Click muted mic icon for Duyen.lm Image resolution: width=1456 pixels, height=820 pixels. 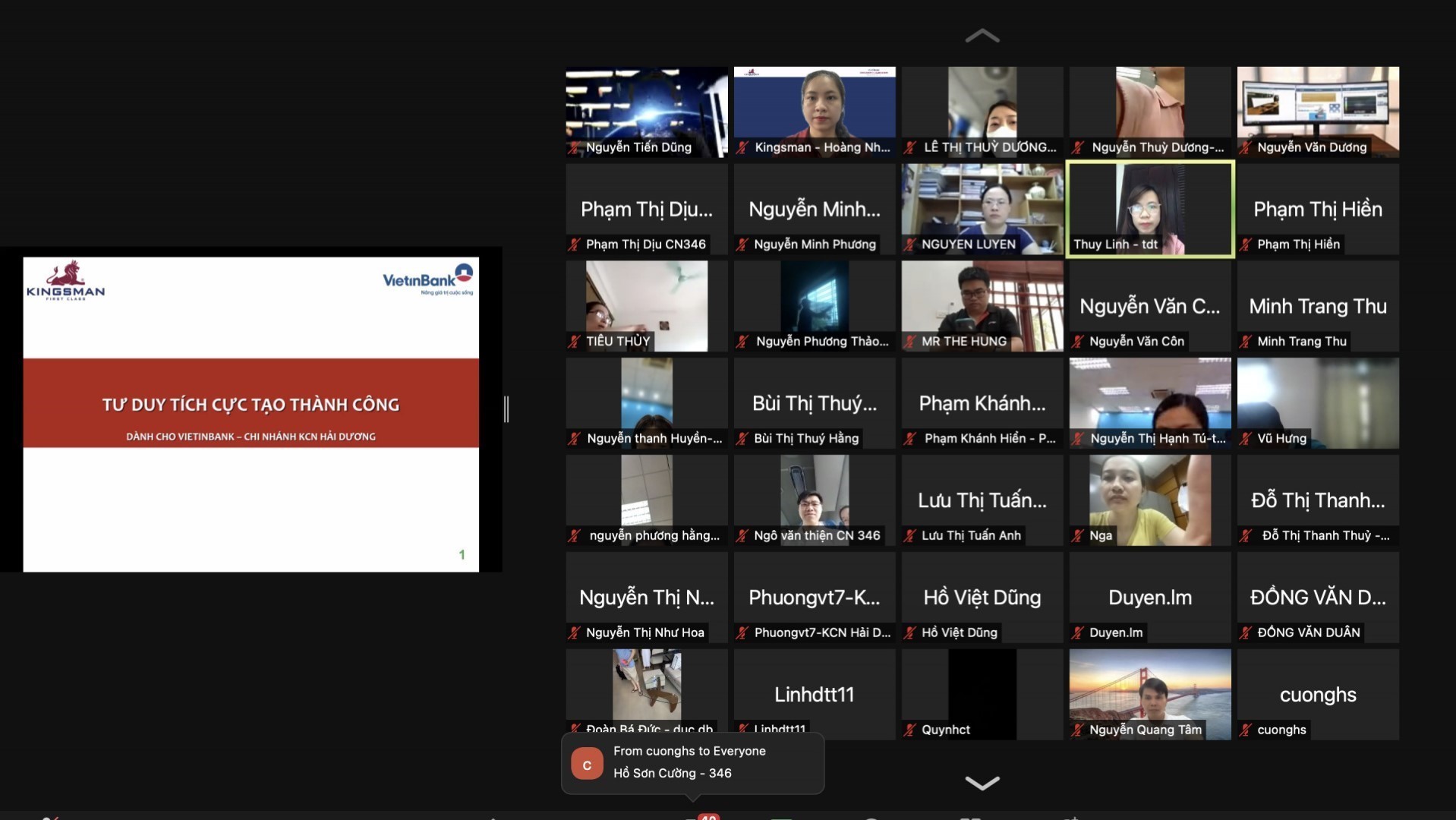[x=1078, y=633]
